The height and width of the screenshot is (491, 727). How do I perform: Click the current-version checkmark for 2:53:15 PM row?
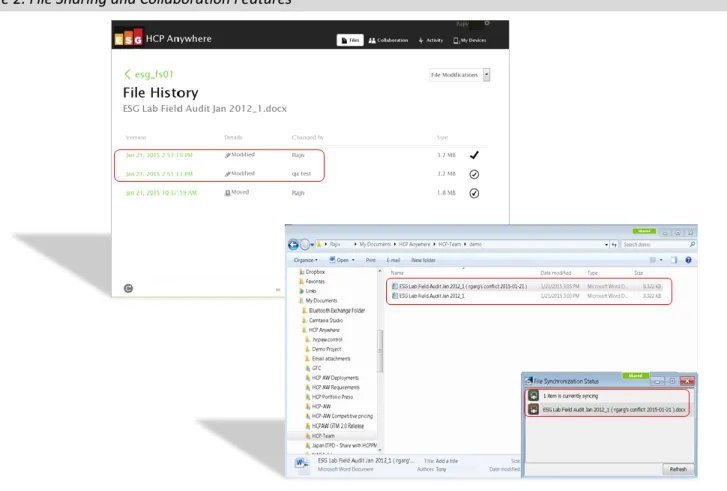point(474,155)
